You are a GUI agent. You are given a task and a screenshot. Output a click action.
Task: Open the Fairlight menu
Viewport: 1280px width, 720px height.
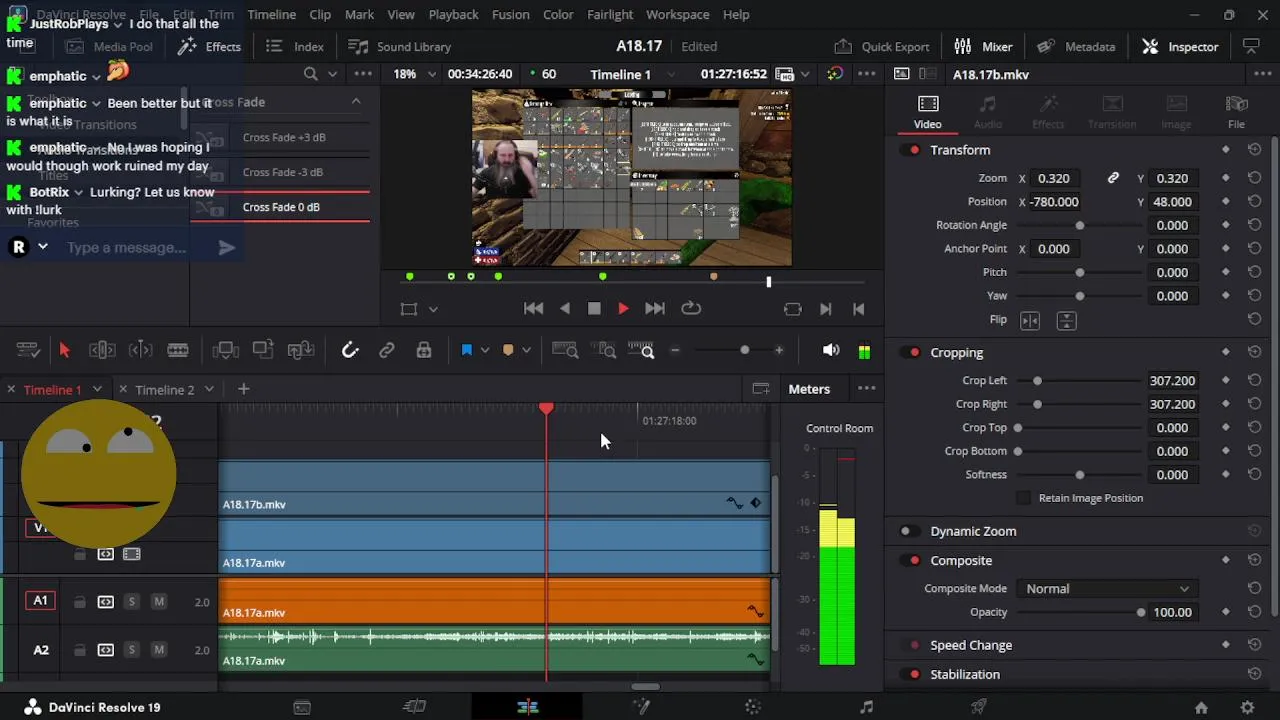(x=610, y=15)
